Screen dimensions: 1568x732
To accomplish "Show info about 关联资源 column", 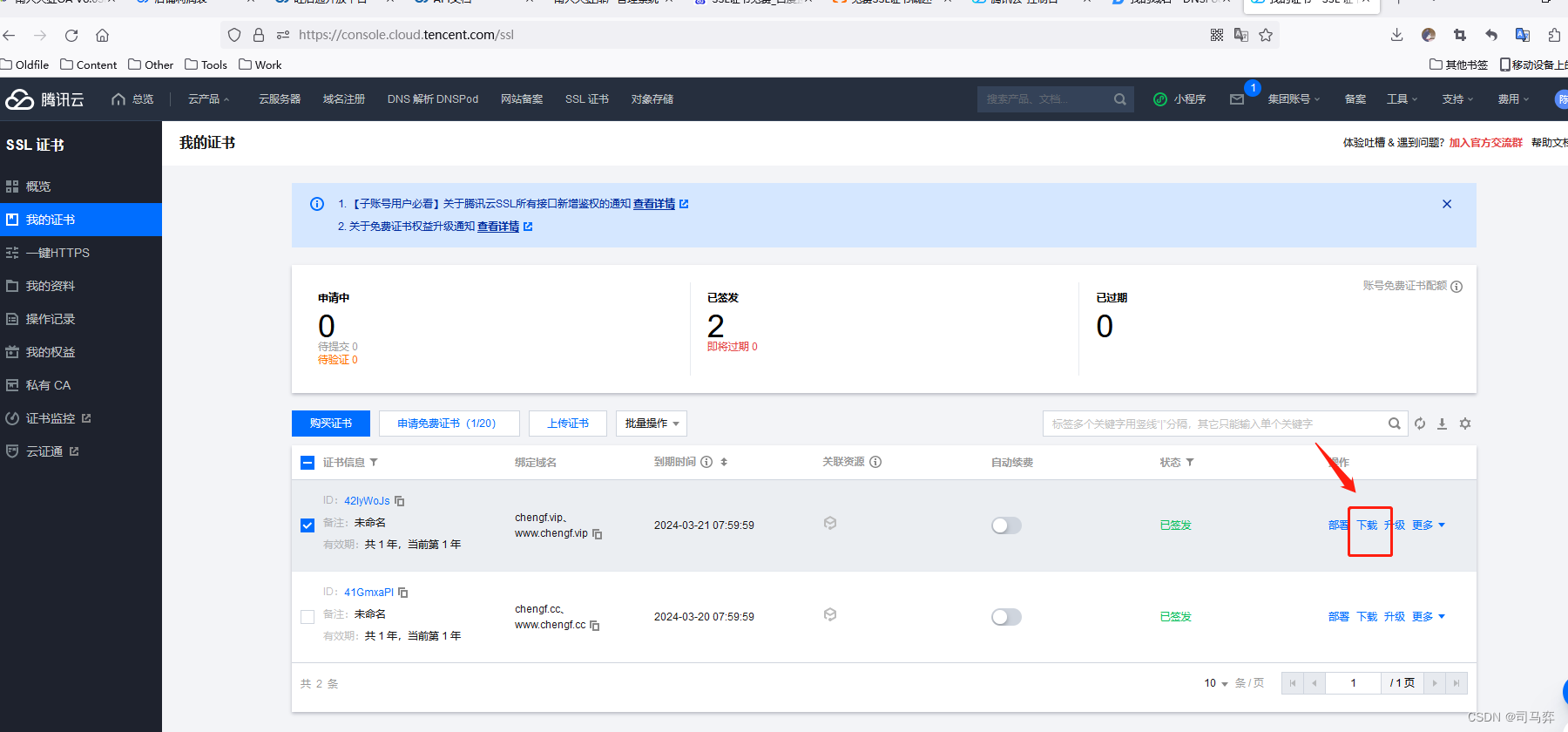I will click(875, 462).
